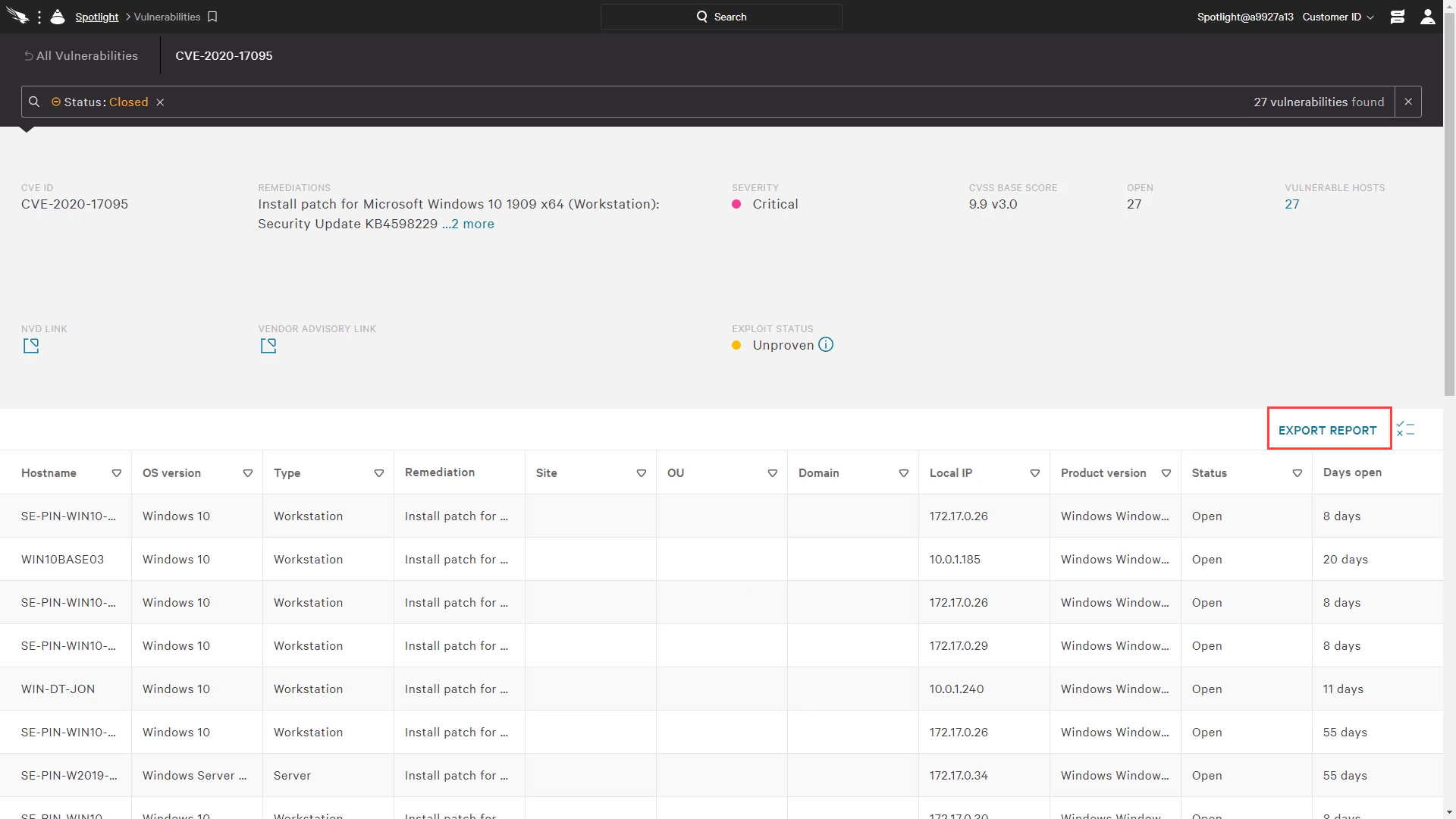The height and width of the screenshot is (819, 1456).
Task: Click the 27 vulnerable hosts link
Action: 1292,205
